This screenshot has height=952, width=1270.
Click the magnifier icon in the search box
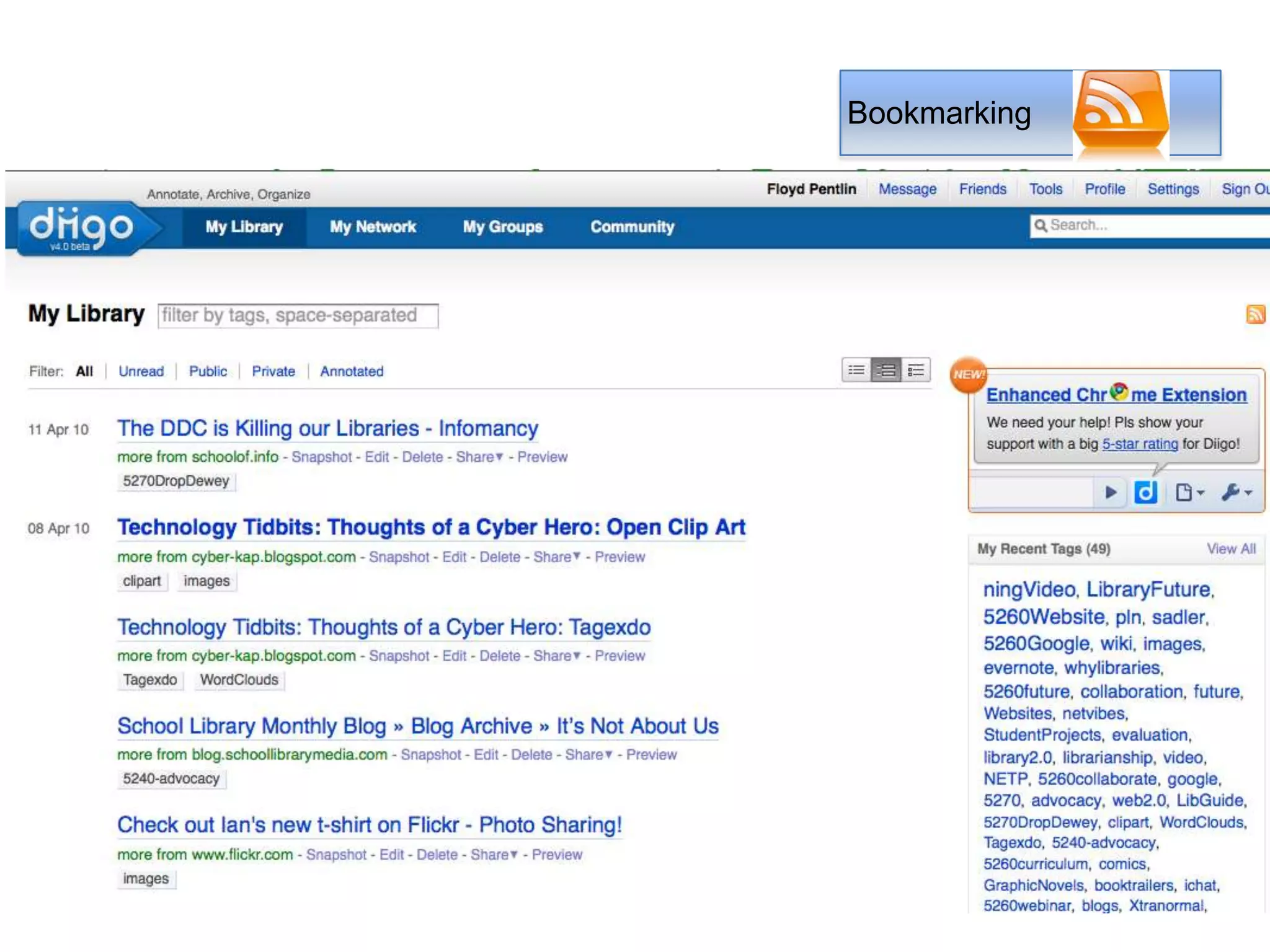(1041, 226)
